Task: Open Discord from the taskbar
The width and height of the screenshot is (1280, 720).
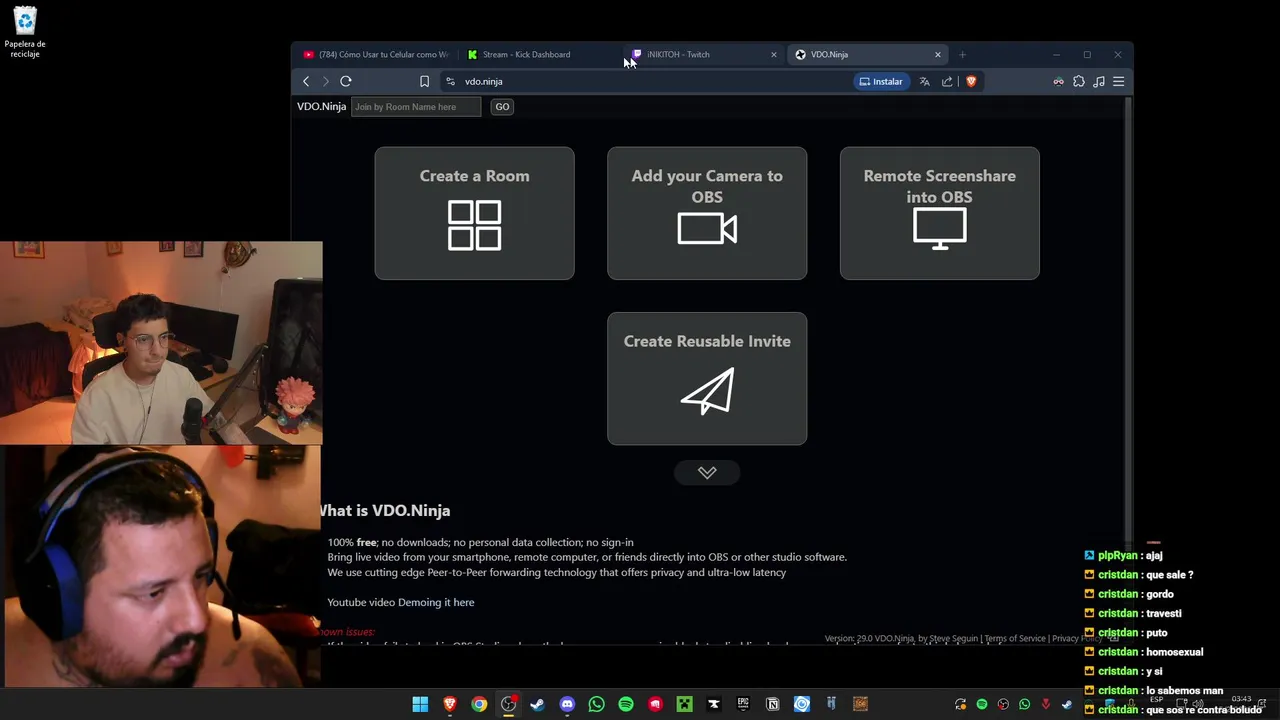Action: pos(567,704)
